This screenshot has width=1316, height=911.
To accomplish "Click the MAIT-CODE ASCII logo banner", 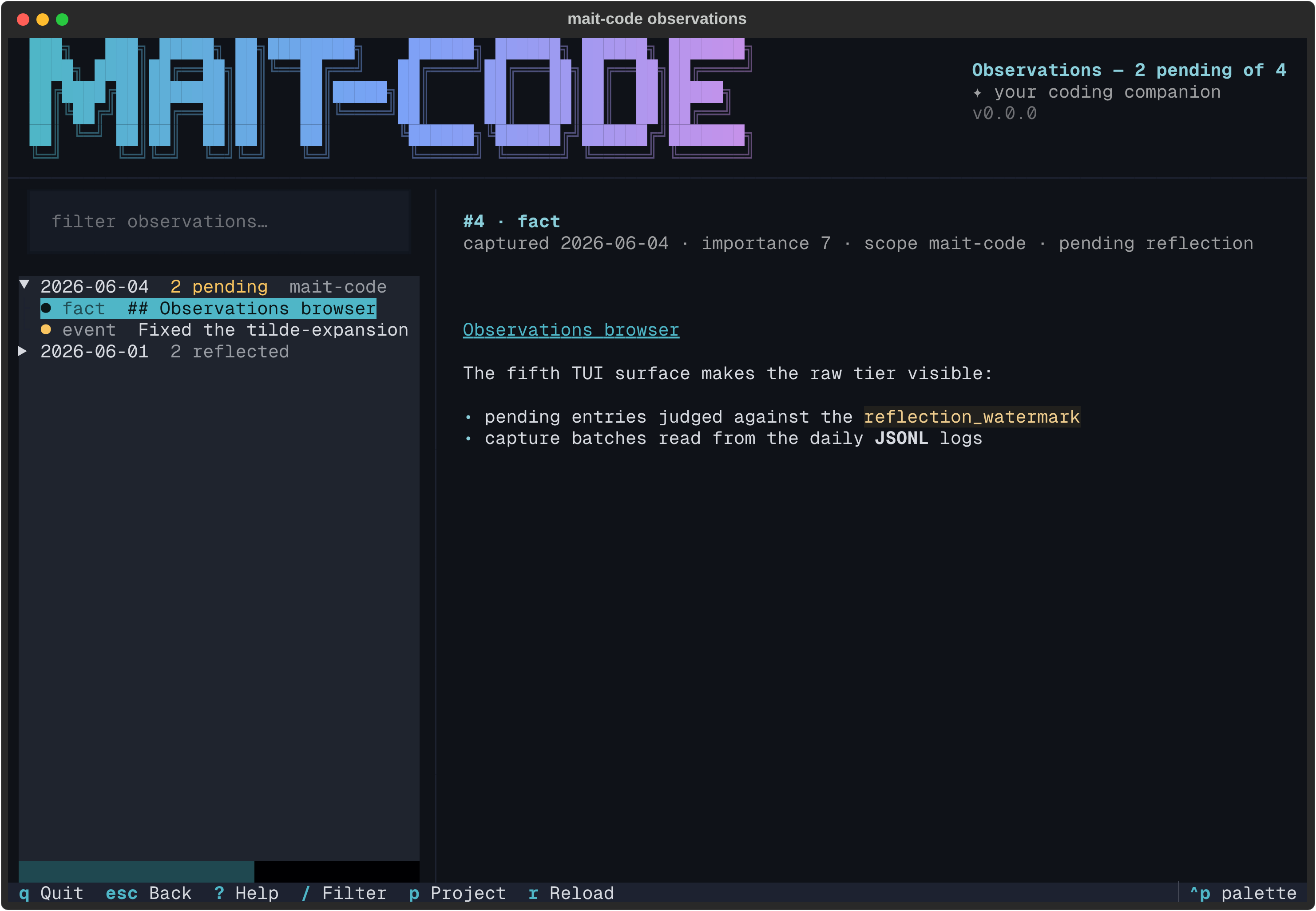I will point(391,98).
